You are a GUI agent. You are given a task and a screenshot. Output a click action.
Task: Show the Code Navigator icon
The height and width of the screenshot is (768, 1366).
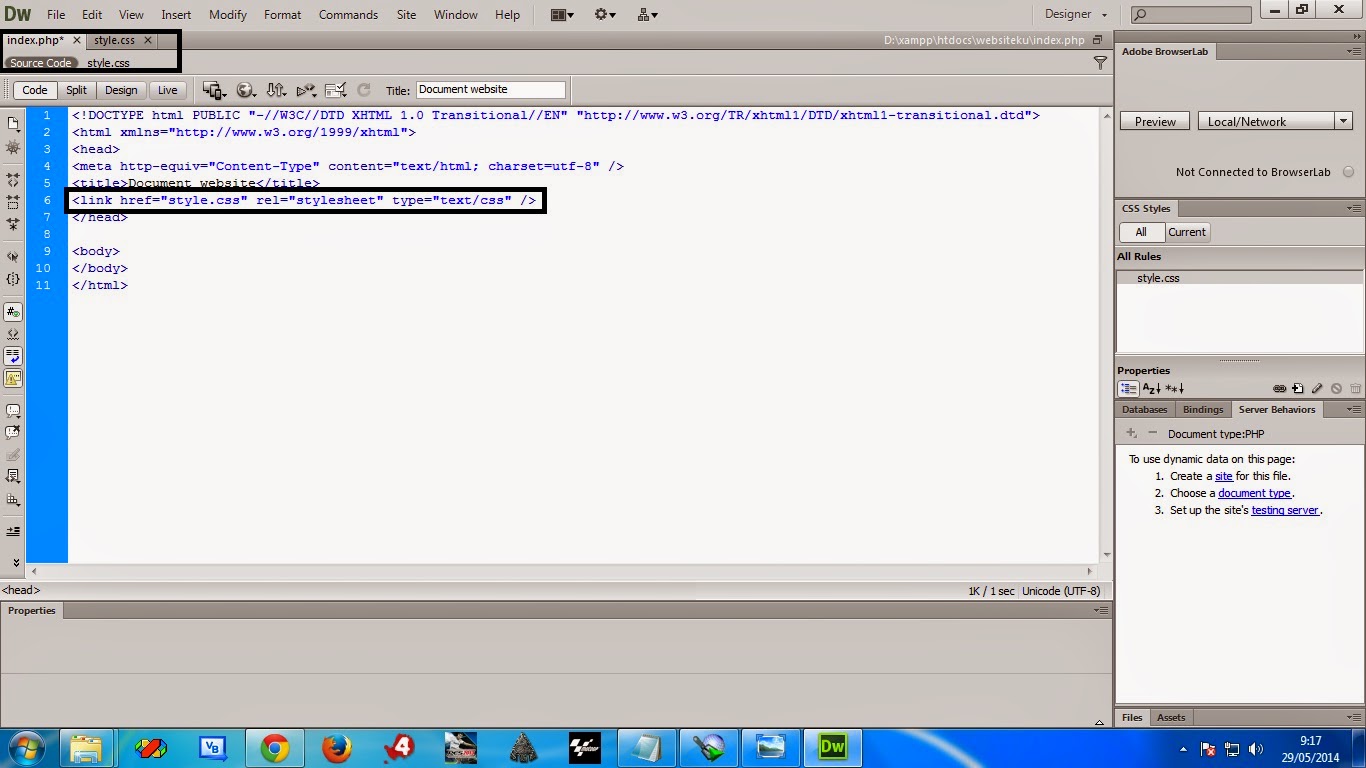[13, 147]
